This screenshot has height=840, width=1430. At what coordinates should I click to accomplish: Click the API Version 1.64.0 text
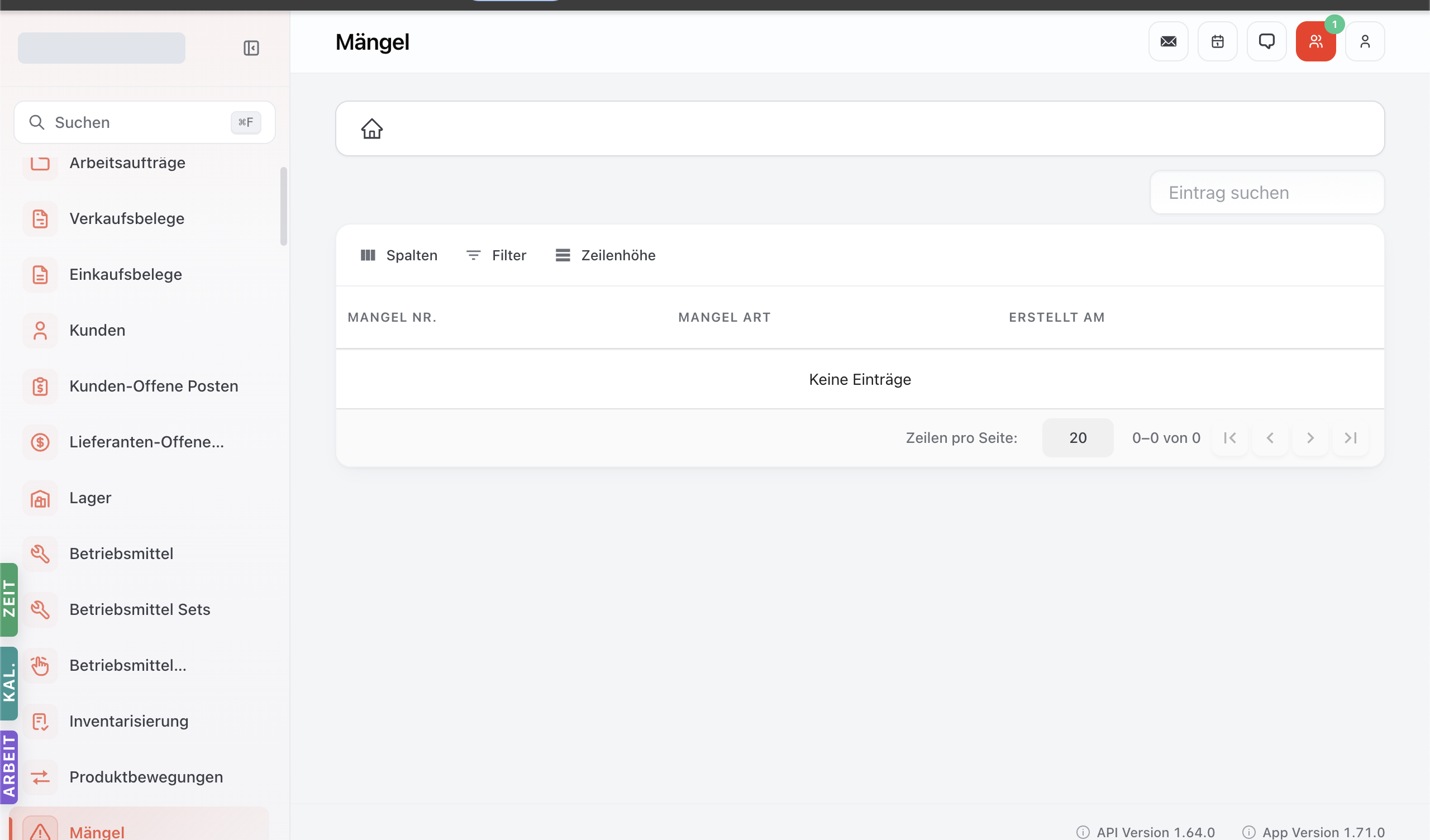(1155, 833)
